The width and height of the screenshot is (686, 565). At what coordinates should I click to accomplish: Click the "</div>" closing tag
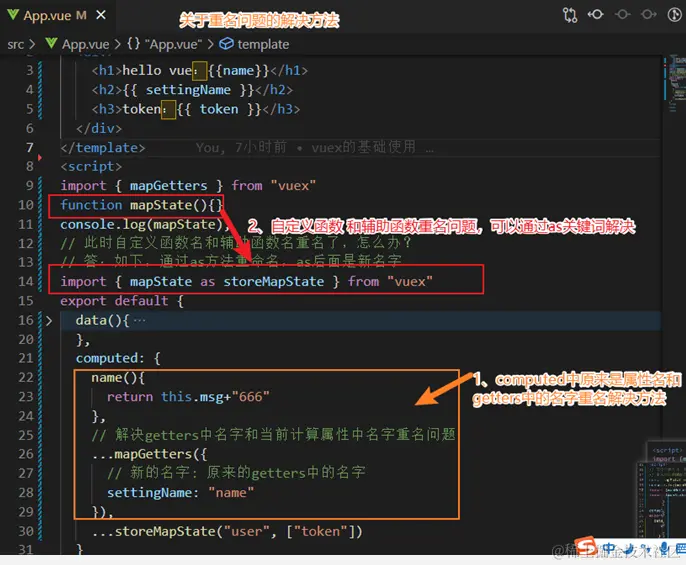(x=99, y=129)
